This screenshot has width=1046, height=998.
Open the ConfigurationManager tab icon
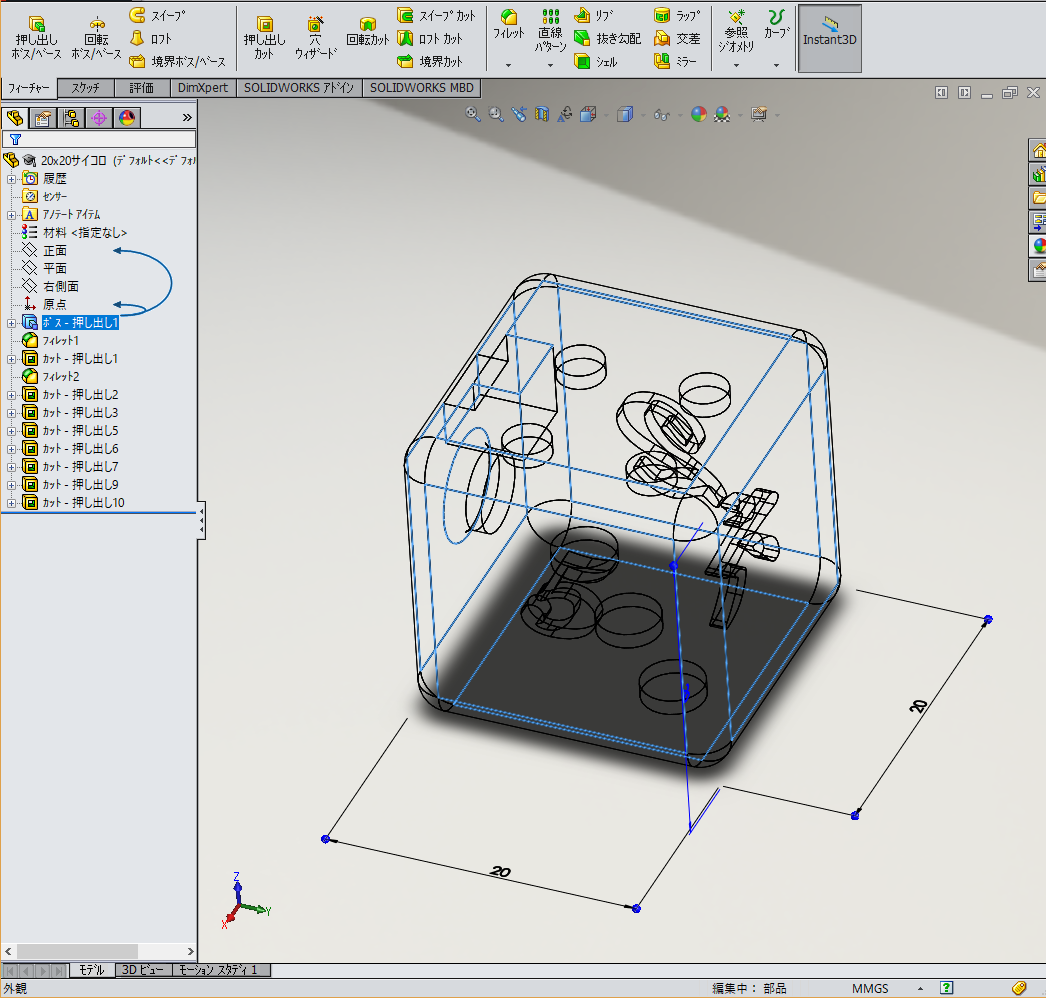pyautogui.click(x=71, y=118)
